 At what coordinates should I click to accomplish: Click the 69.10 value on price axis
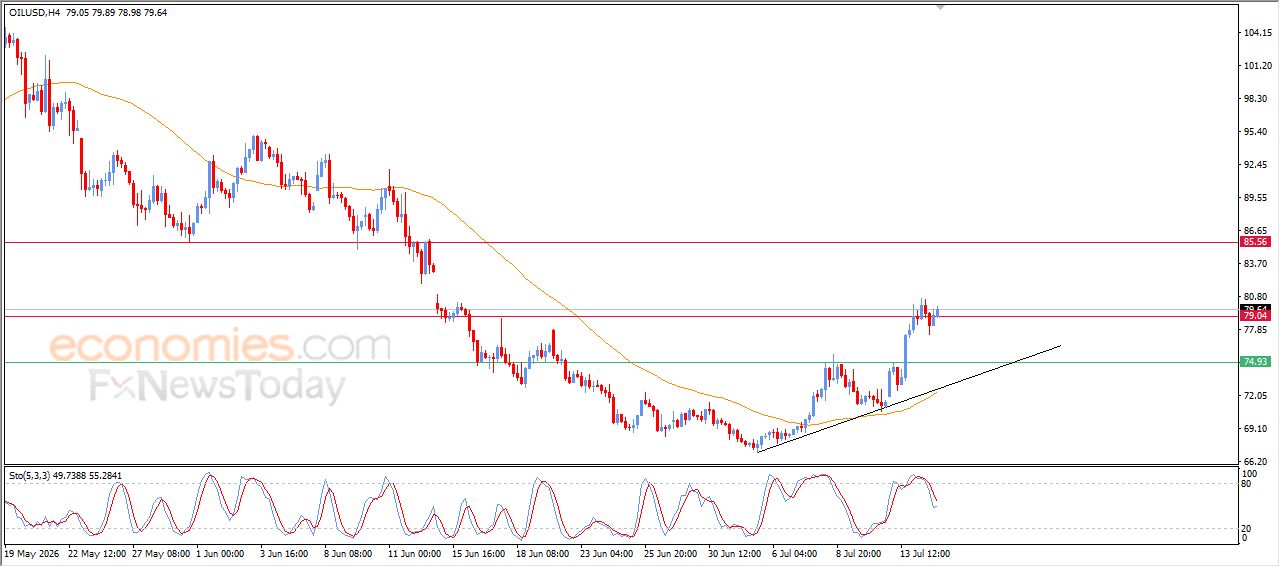[1255, 429]
